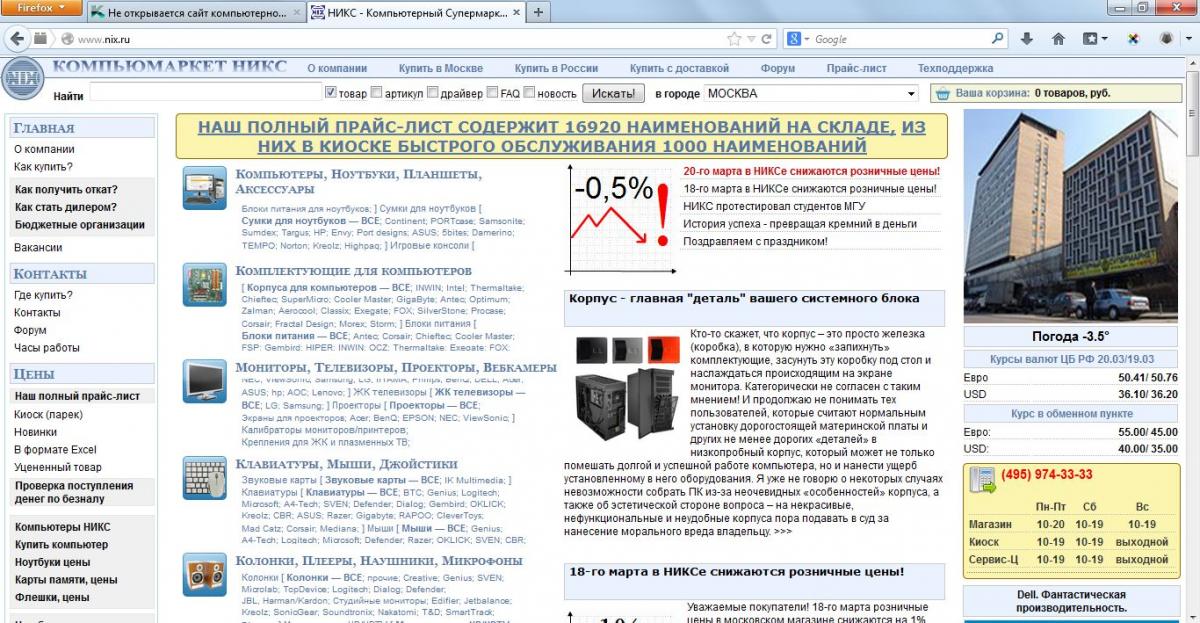Reload the page with the refresh icon

tap(767, 39)
